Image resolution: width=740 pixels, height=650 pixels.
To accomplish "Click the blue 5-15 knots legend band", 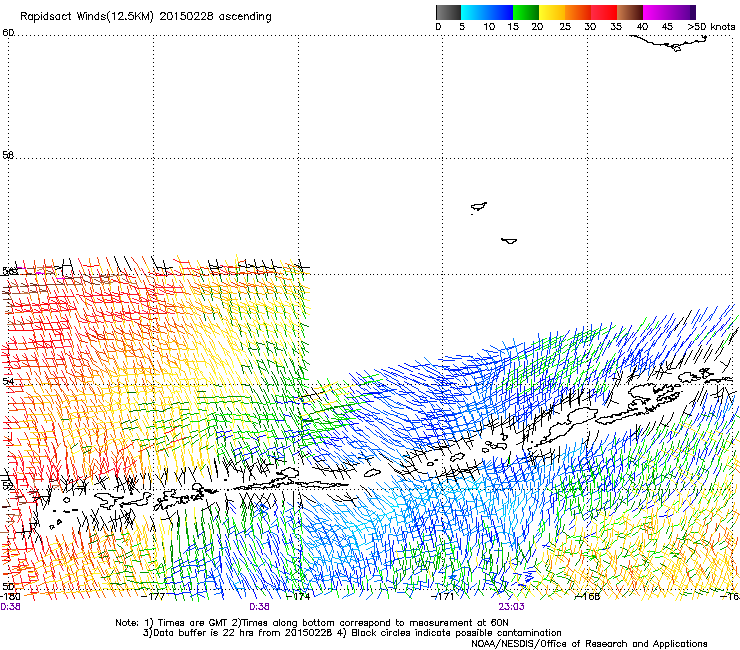I will (487, 12).
